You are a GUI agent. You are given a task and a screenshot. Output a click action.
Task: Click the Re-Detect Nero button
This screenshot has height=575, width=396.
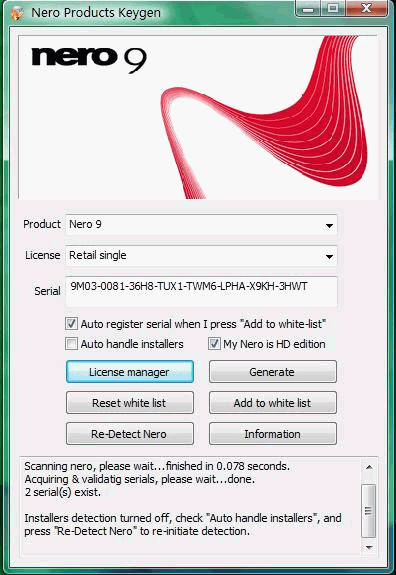(130, 434)
